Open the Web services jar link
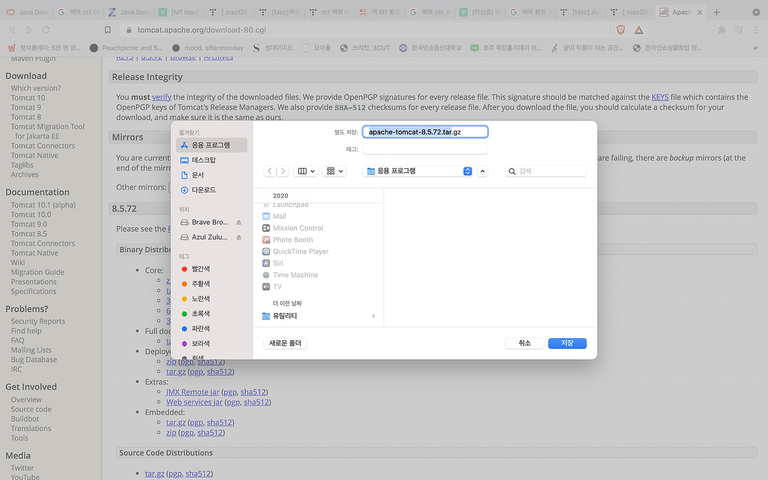This screenshot has width=768, height=480. (x=194, y=402)
